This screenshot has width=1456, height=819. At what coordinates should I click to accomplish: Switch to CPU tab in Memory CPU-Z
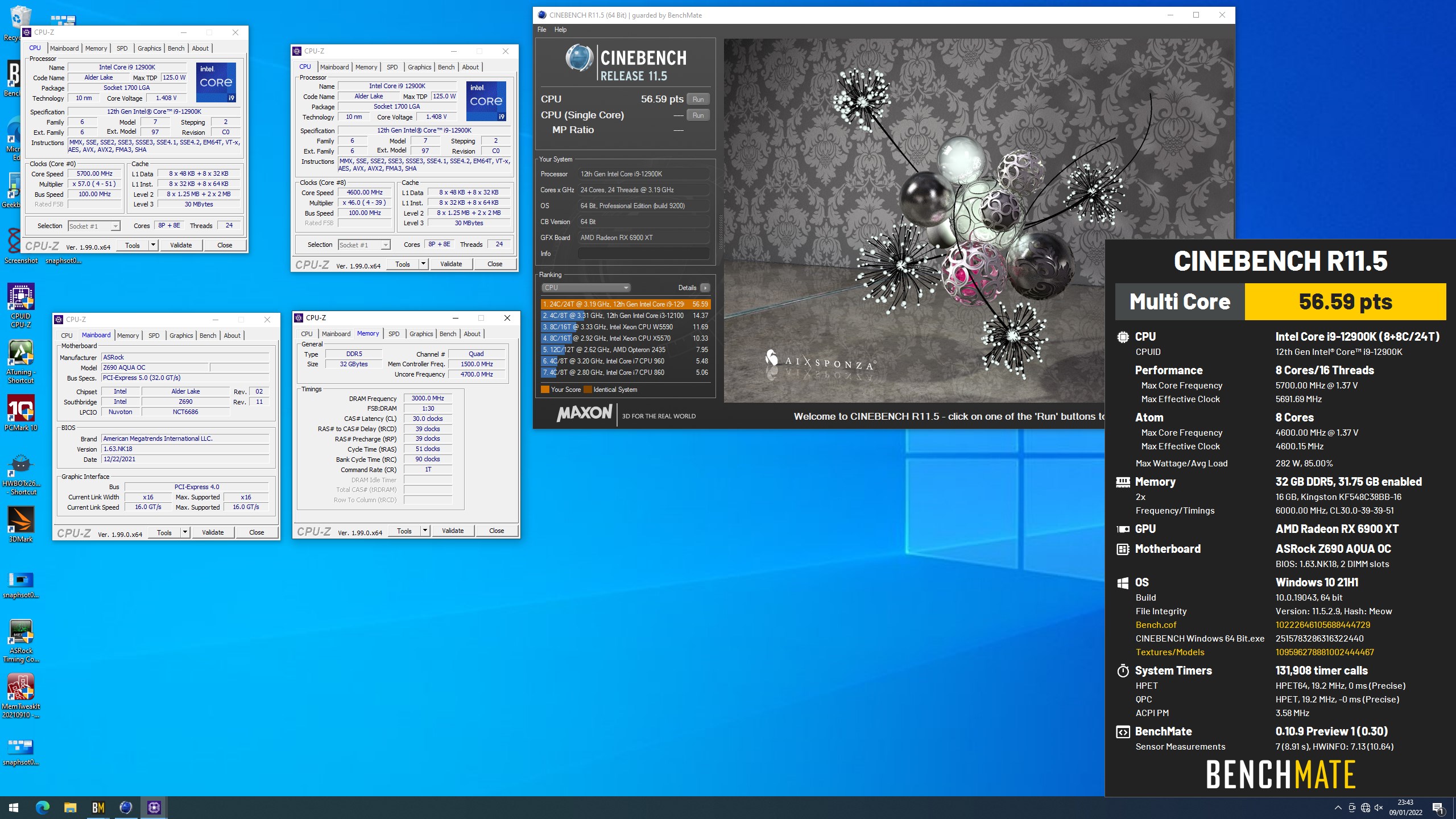point(307,334)
